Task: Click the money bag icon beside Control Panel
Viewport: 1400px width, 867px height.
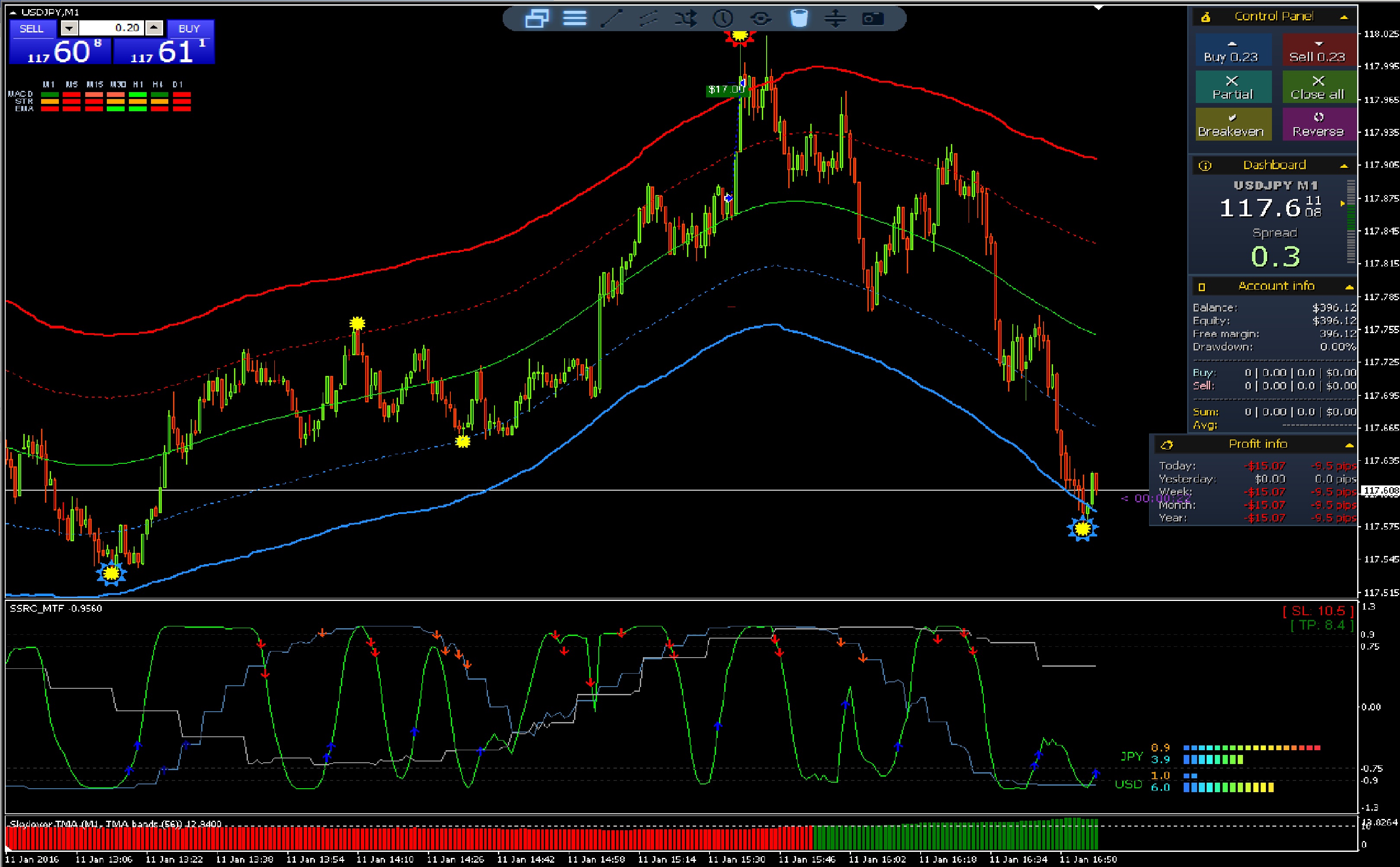Action: coord(1206,17)
